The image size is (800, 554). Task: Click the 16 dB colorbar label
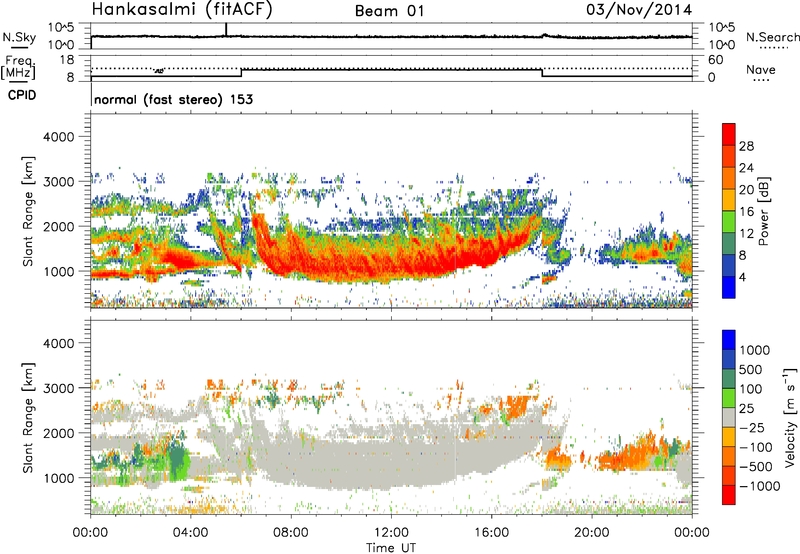[x=746, y=212]
